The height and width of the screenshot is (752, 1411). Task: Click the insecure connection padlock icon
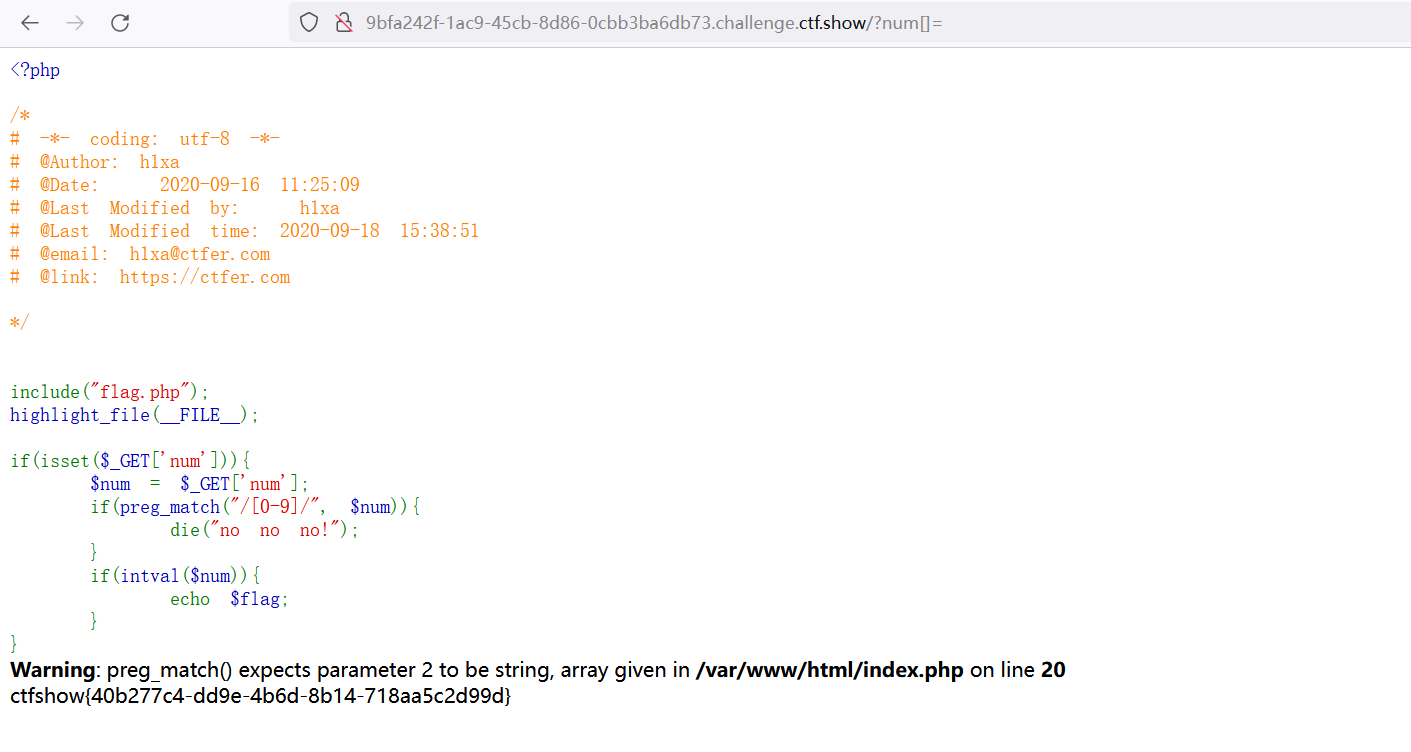pyautogui.click(x=343, y=23)
